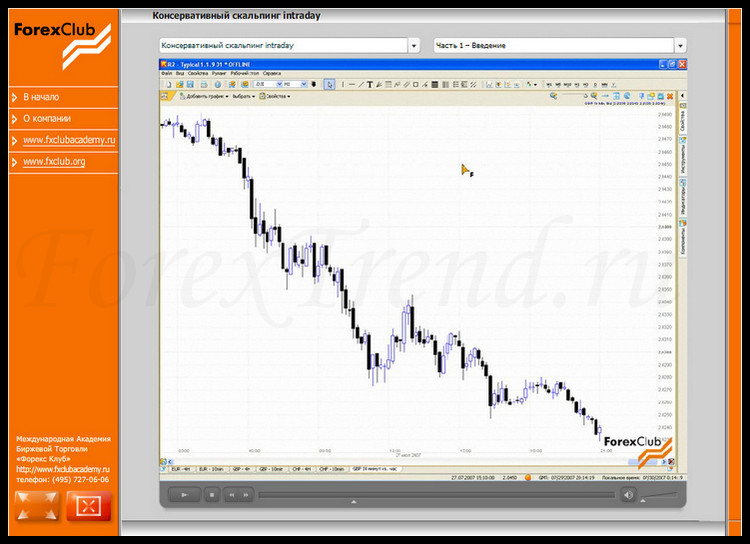The image size is (750, 544).
Task: Click the player fast-forward button
Action: 246,495
